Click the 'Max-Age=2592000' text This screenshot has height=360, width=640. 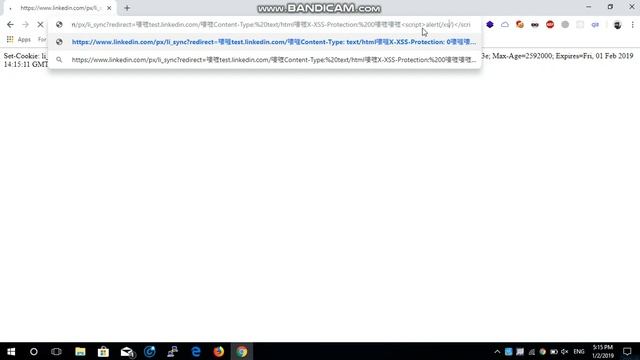pos(523,56)
